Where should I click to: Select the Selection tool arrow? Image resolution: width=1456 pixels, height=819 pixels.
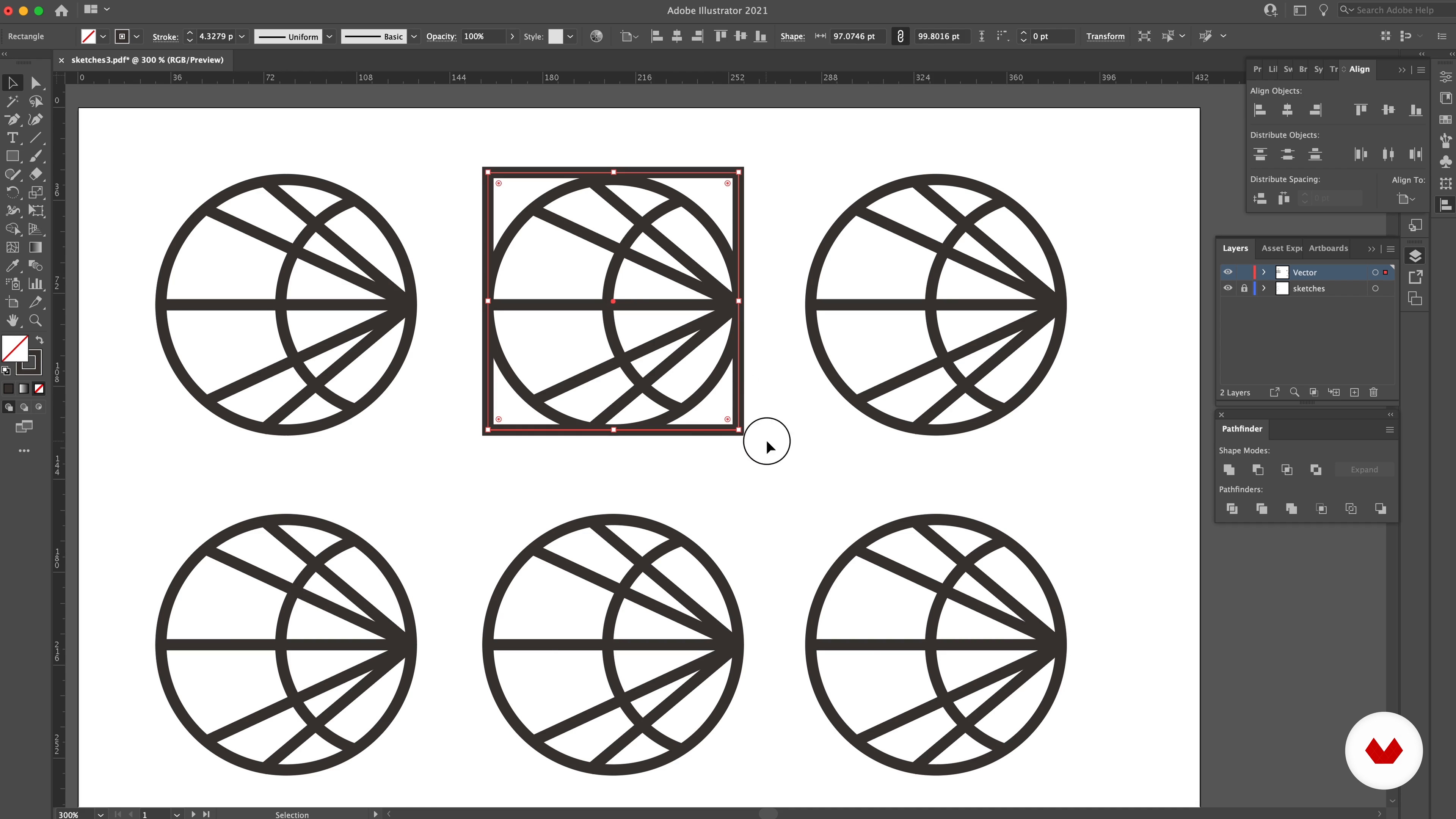click(x=13, y=83)
